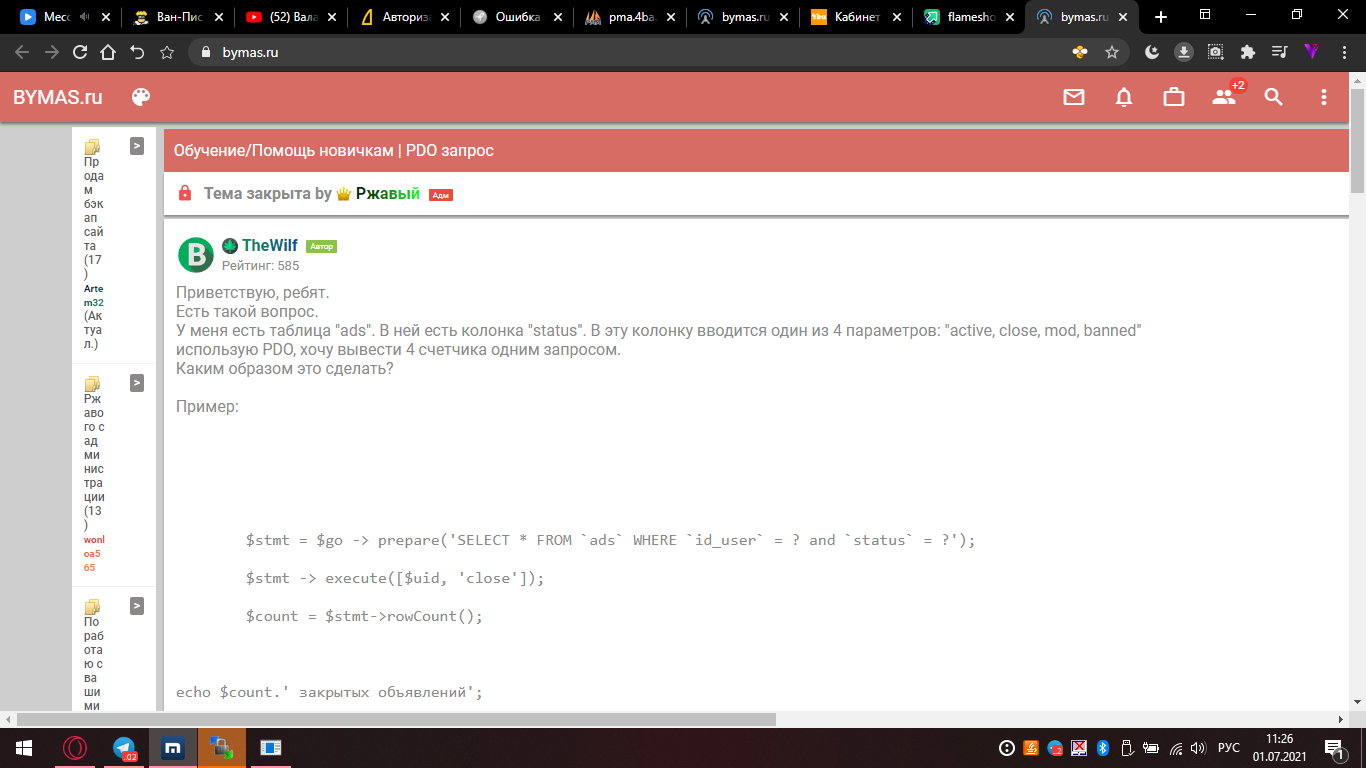Expand the Ржавого с администрации sidebar item
The width and height of the screenshot is (1366, 768).
[137, 383]
